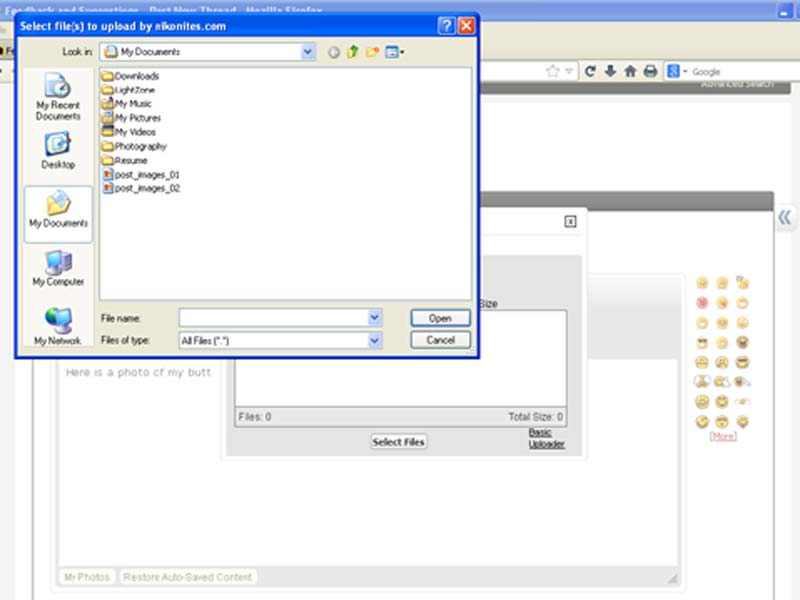Click the Firefox home icon

tap(630, 72)
